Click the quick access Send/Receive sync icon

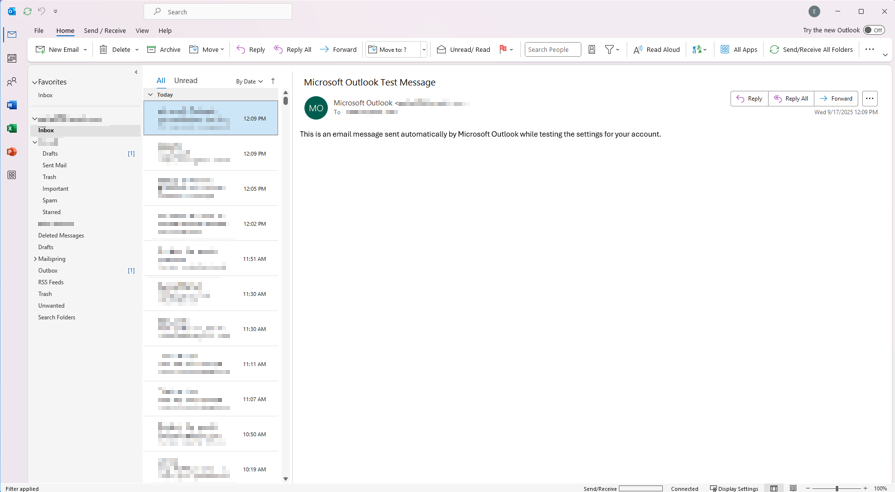click(27, 11)
